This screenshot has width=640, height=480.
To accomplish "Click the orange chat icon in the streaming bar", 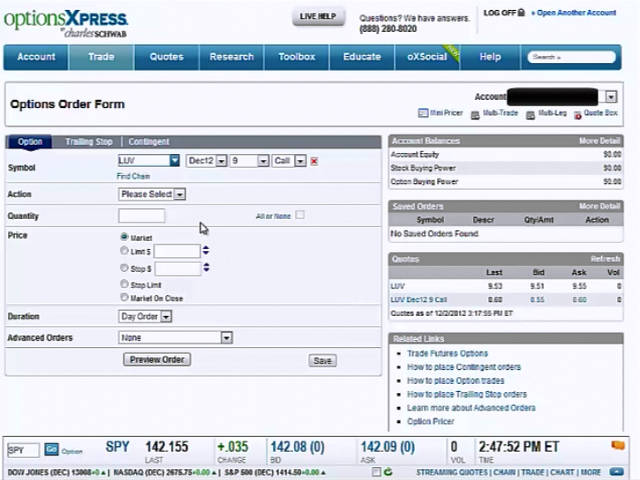I will pos(618,445).
